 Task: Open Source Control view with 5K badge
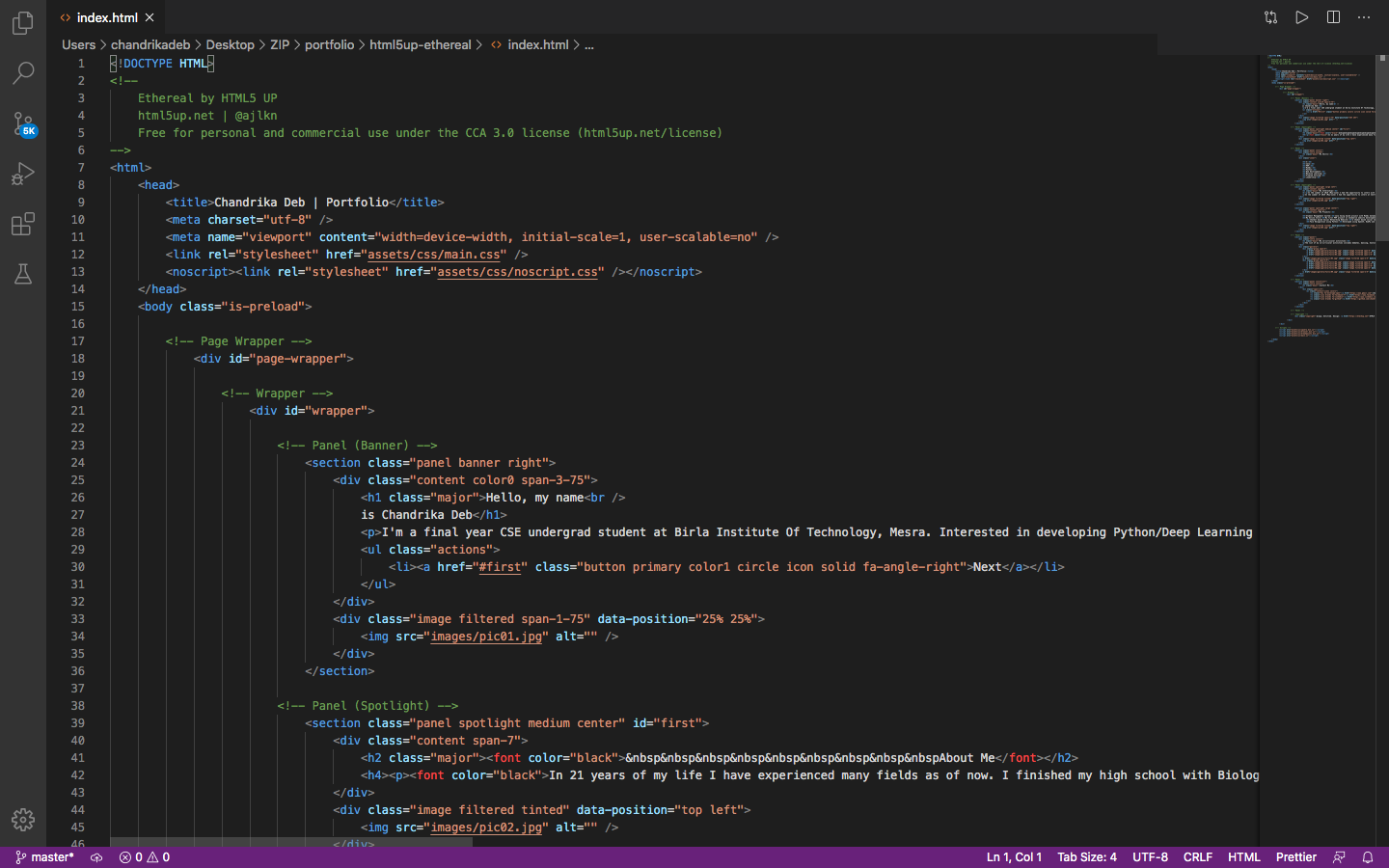pos(23,123)
